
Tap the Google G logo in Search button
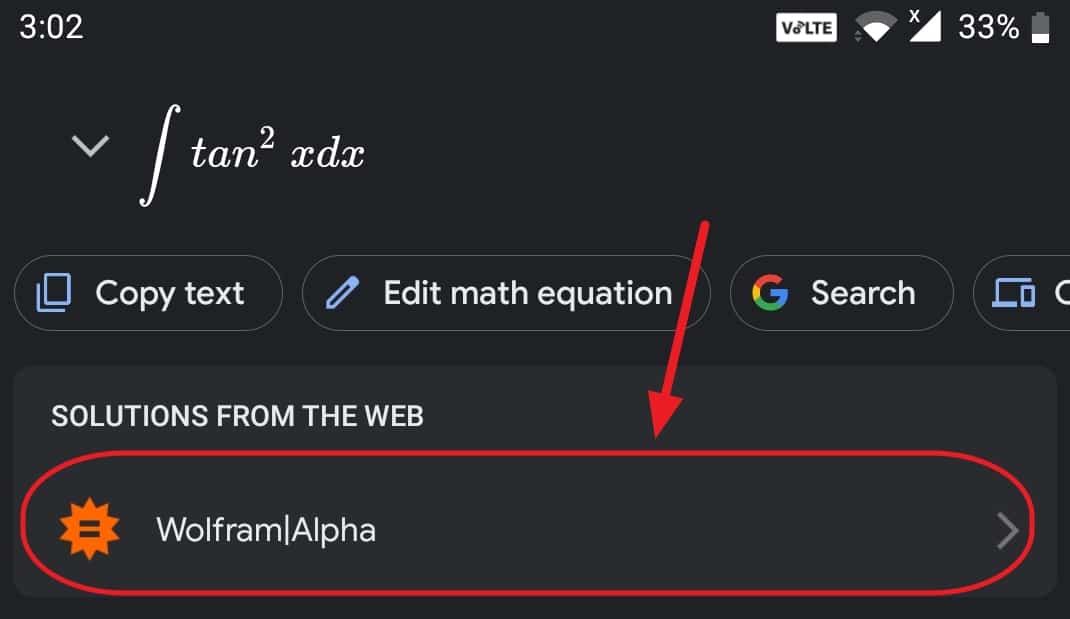point(770,293)
